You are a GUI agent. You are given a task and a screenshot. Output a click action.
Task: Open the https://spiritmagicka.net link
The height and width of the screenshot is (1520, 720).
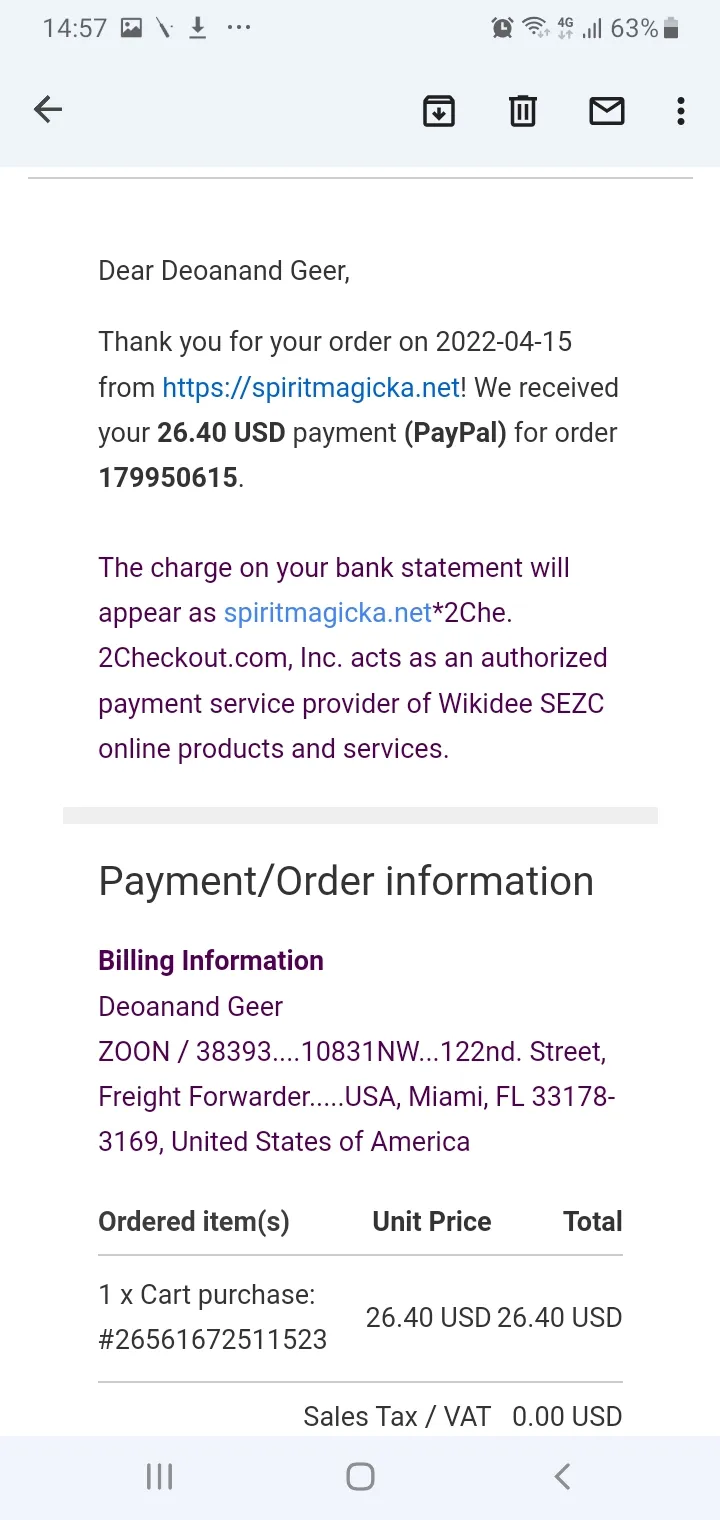click(311, 387)
